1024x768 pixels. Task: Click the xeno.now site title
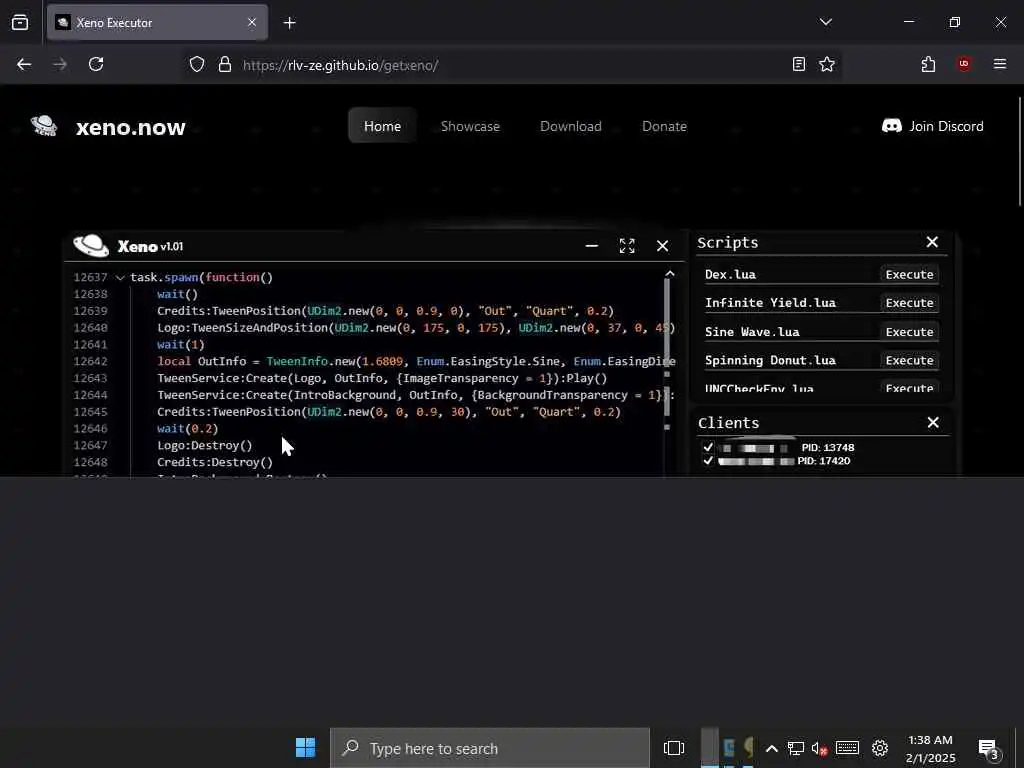pos(131,127)
